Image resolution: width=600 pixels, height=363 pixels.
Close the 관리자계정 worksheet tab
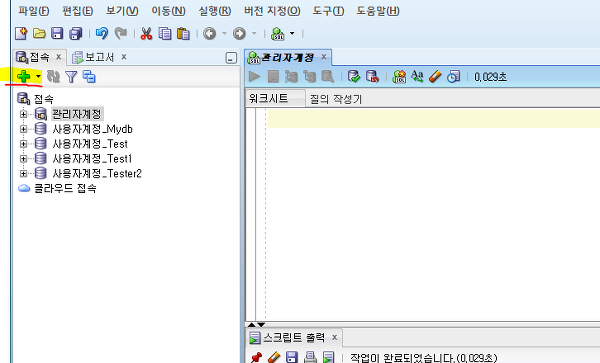click(x=324, y=57)
